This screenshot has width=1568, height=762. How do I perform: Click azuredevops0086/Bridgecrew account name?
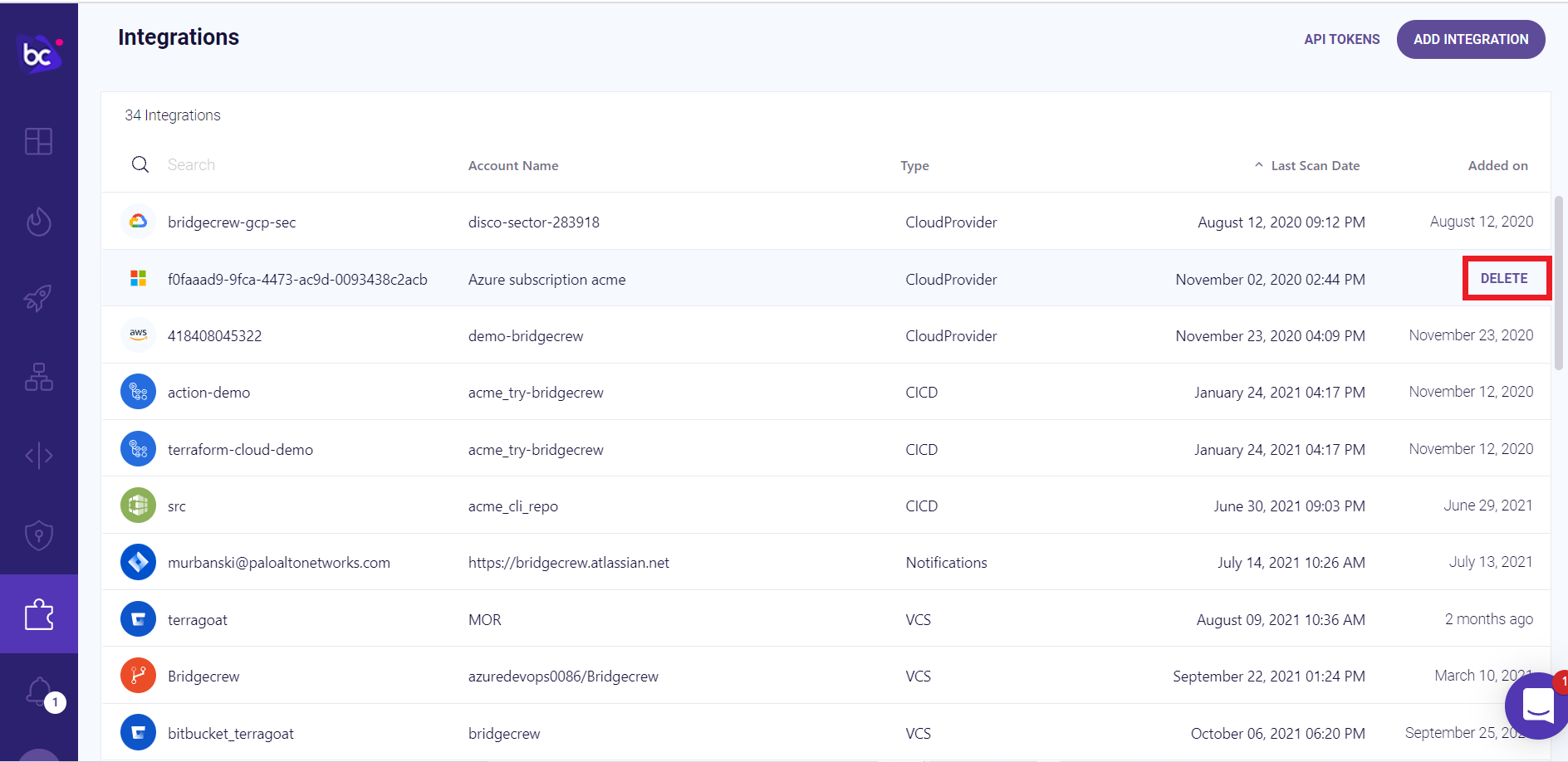562,677
